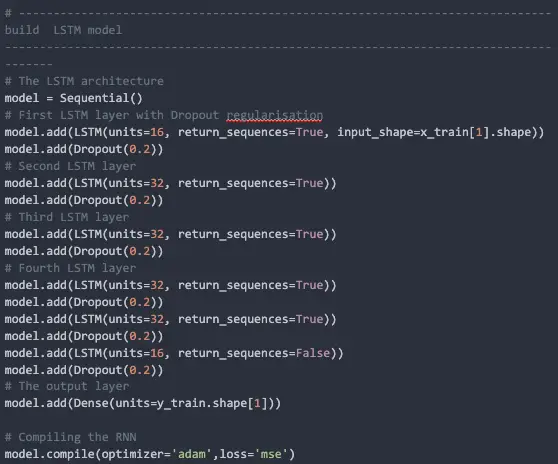The image size is (558, 464).
Task: Select the "# The LSTM architecture" comment
Action: (84, 81)
